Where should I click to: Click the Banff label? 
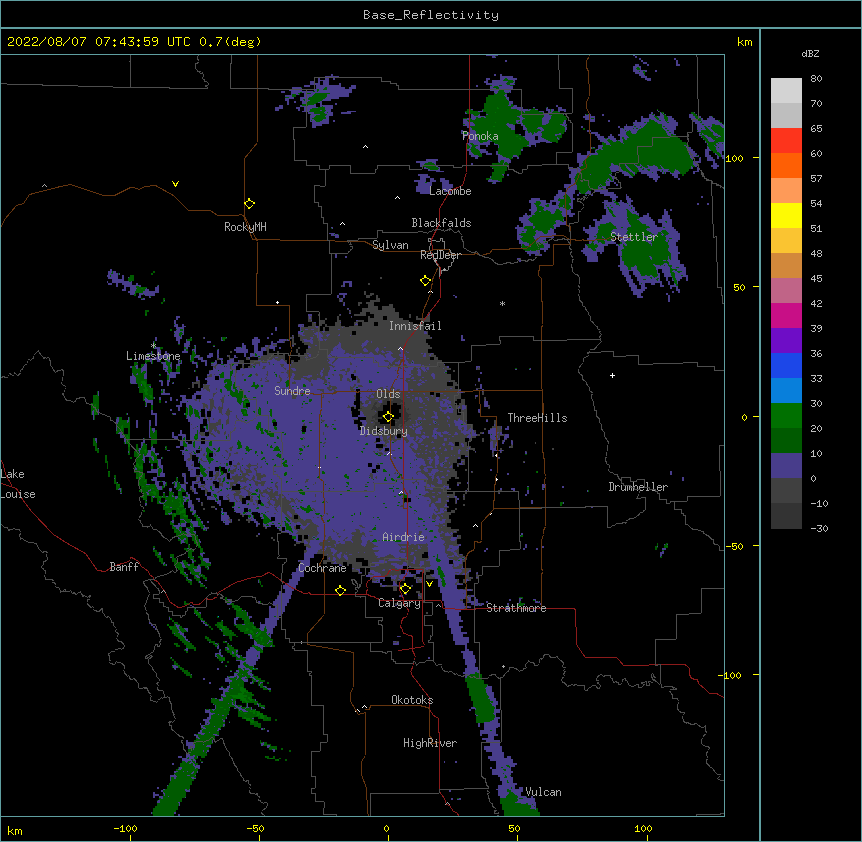coord(124,567)
